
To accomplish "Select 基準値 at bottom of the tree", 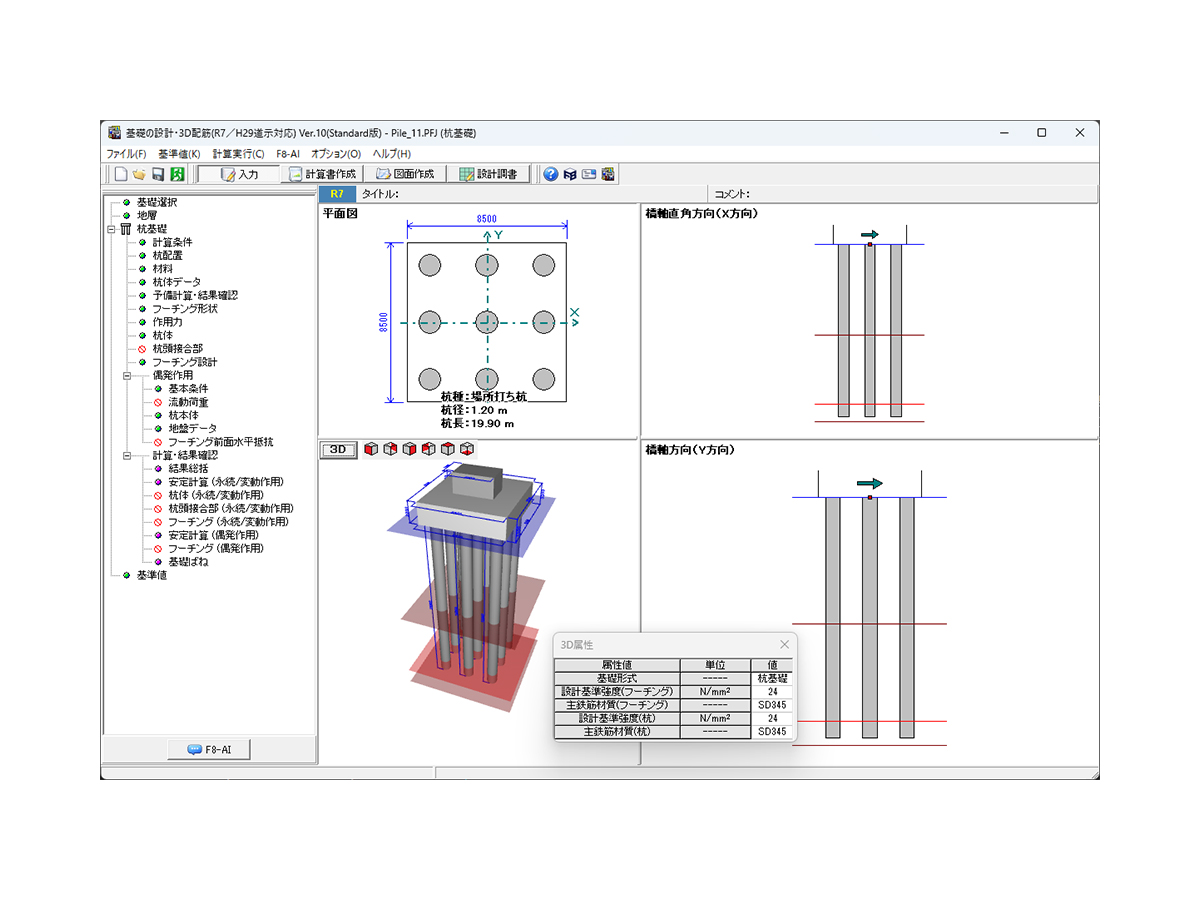I will [152, 575].
